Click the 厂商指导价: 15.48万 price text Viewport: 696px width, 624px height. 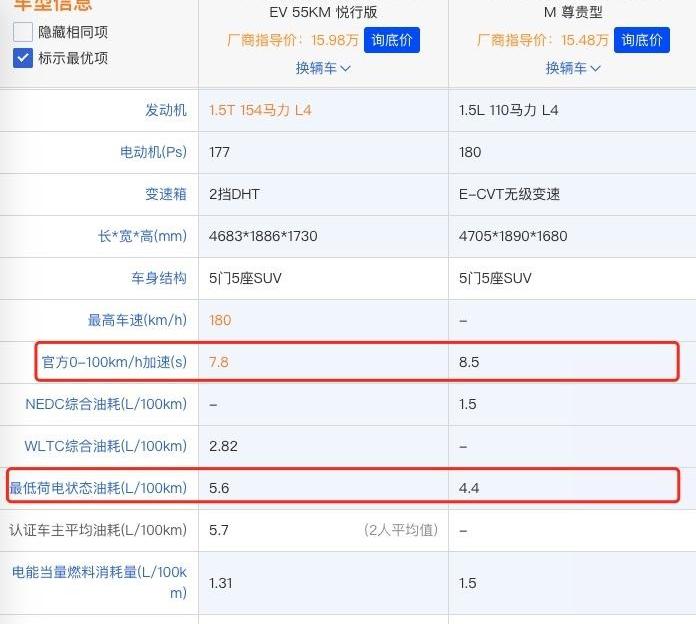point(542,40)
